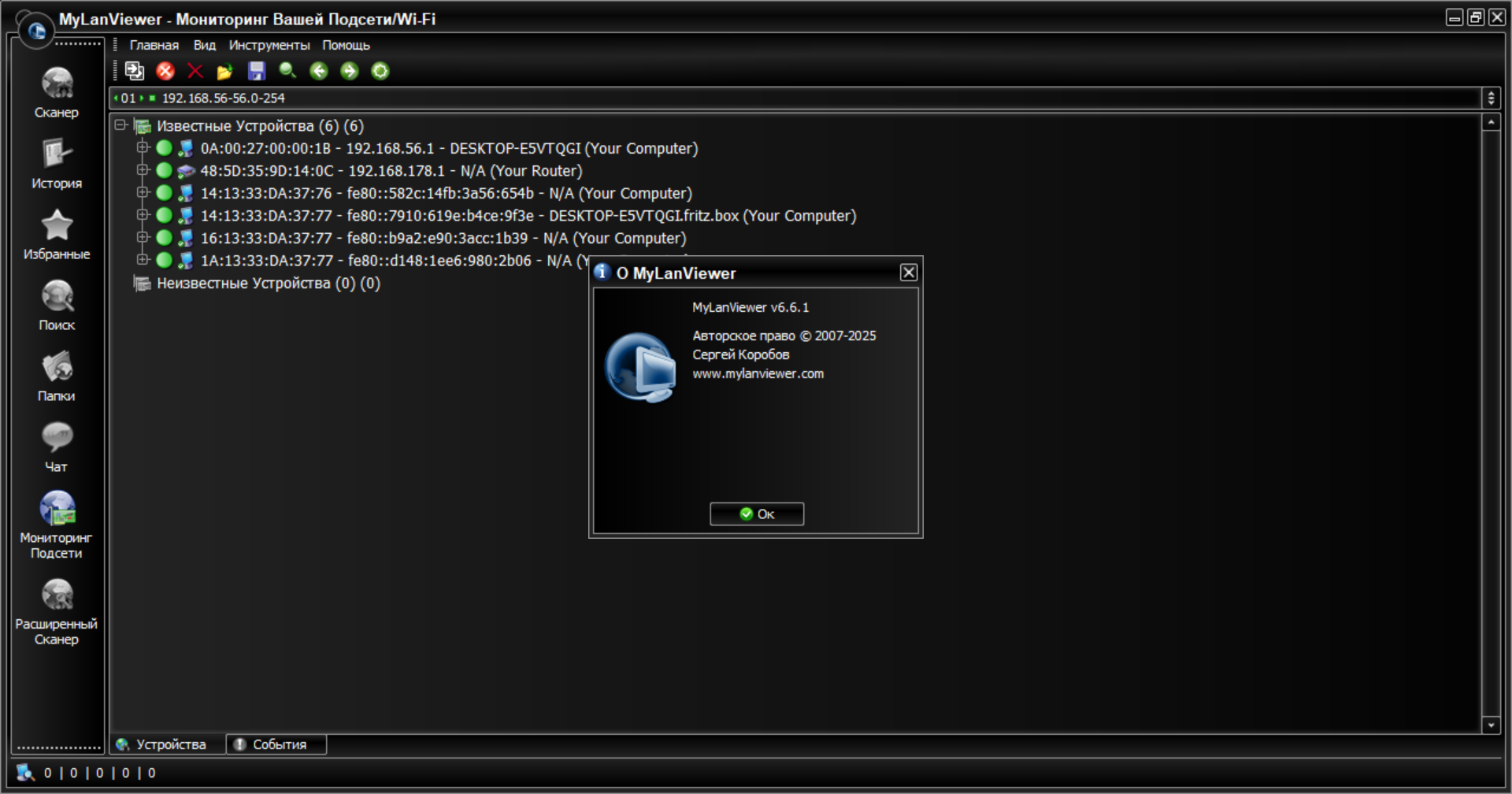Switch to the События tab
1512x794 pixels.
point(276,744)
